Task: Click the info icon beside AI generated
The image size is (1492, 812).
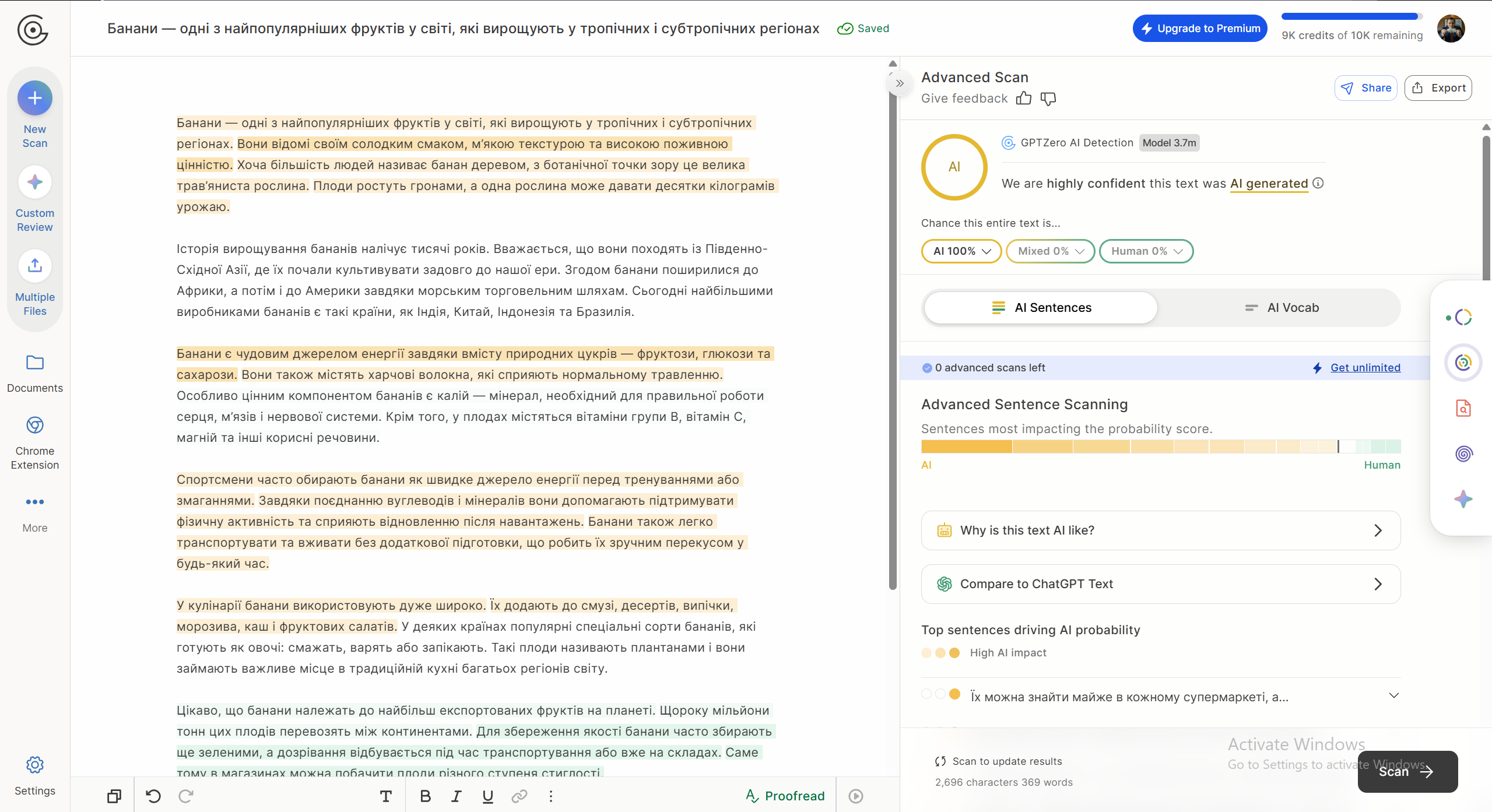Action: [x=1318, y=184]
